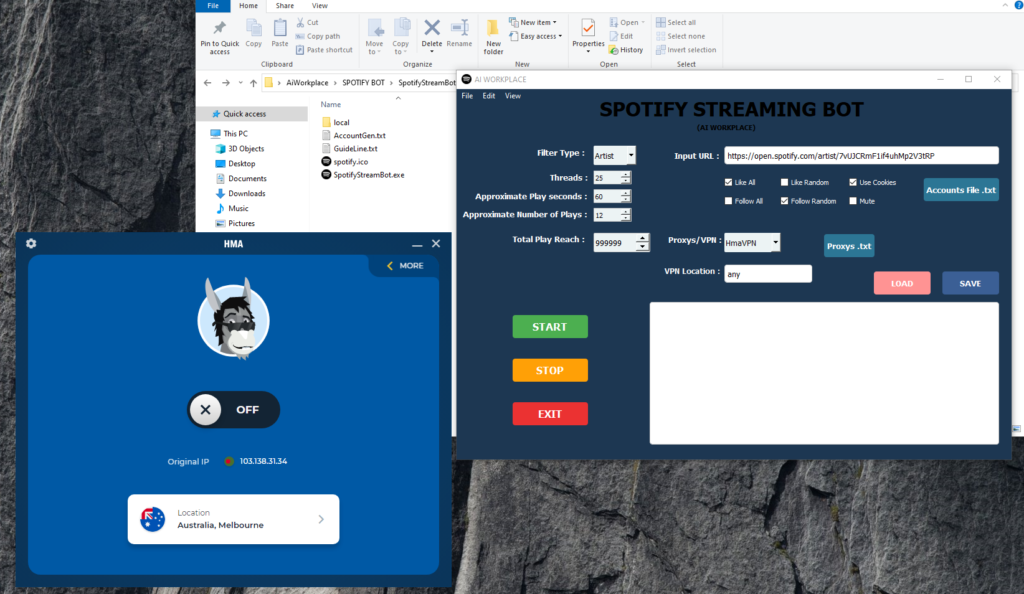The image size is (1024, 594).
Task: Open the bot's View menu
Action: (x=513, y=96)
